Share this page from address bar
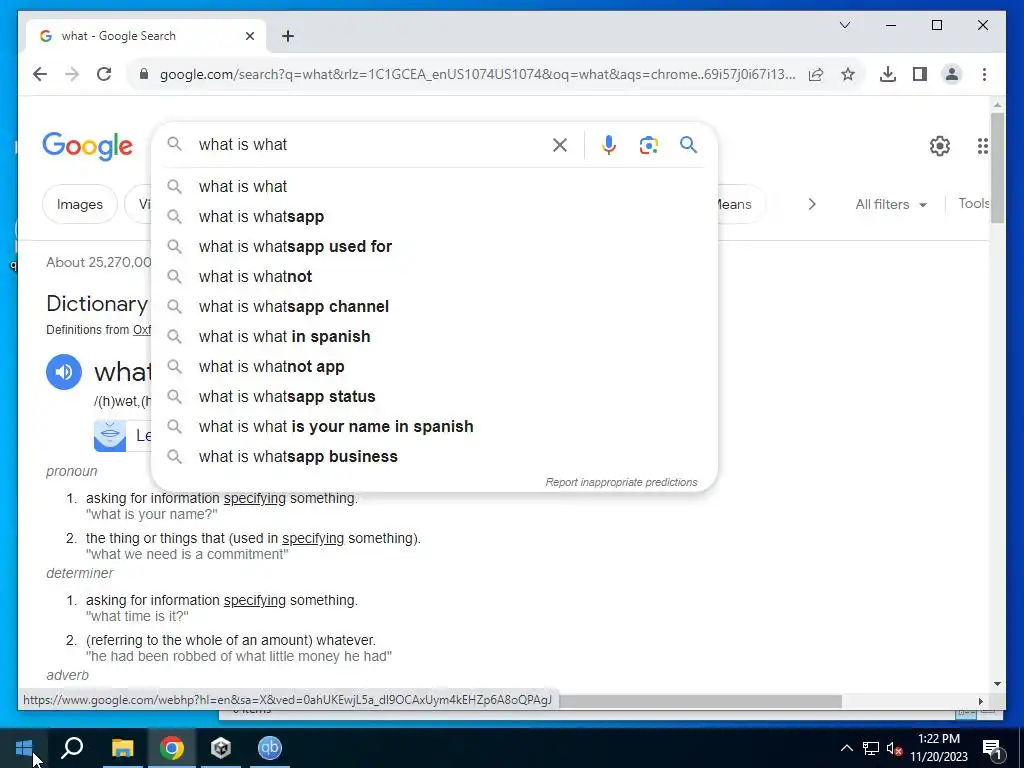 816,74
